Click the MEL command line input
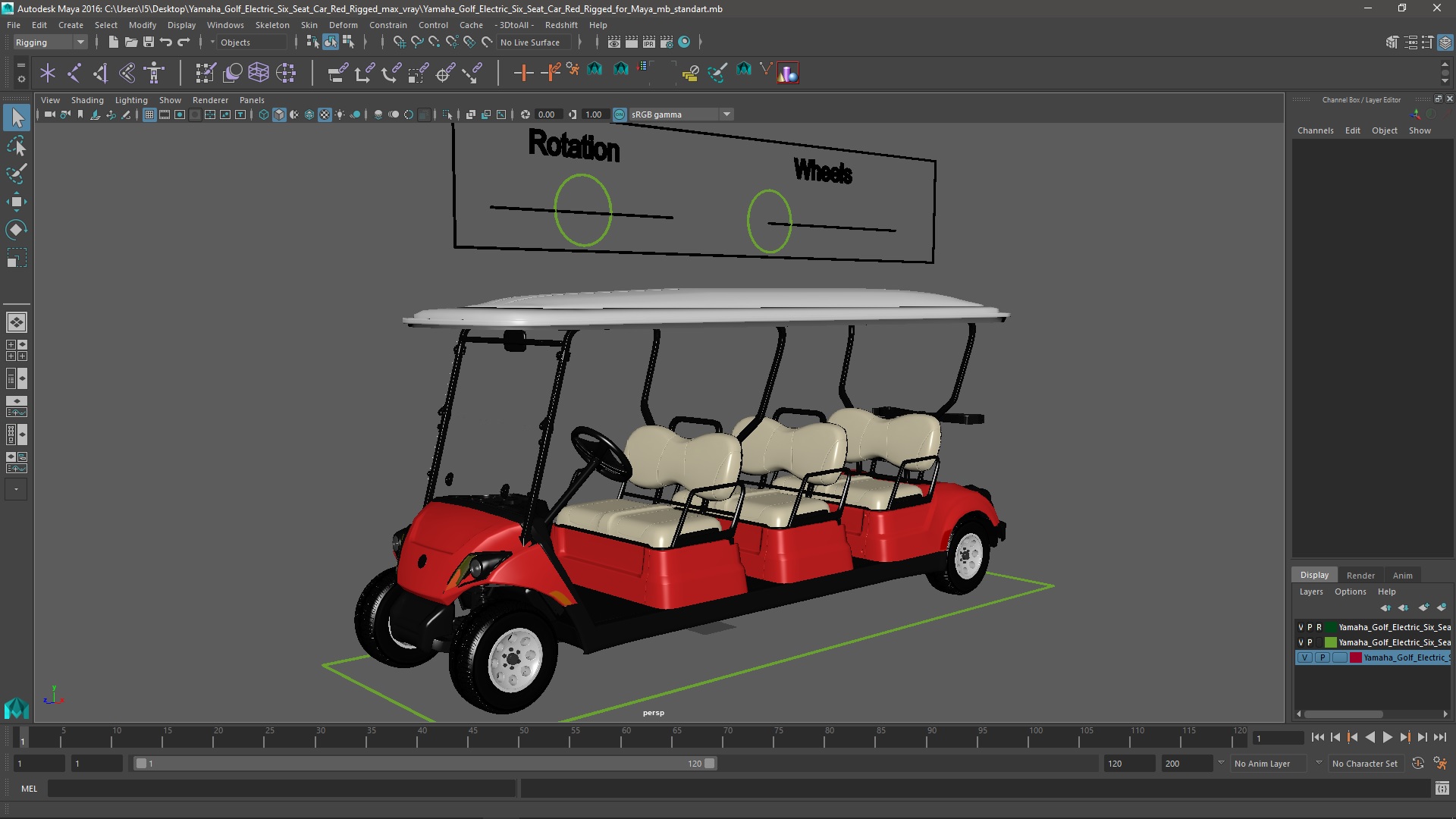This screenshot has height=819, width=1456. click(x=281, y=789)
